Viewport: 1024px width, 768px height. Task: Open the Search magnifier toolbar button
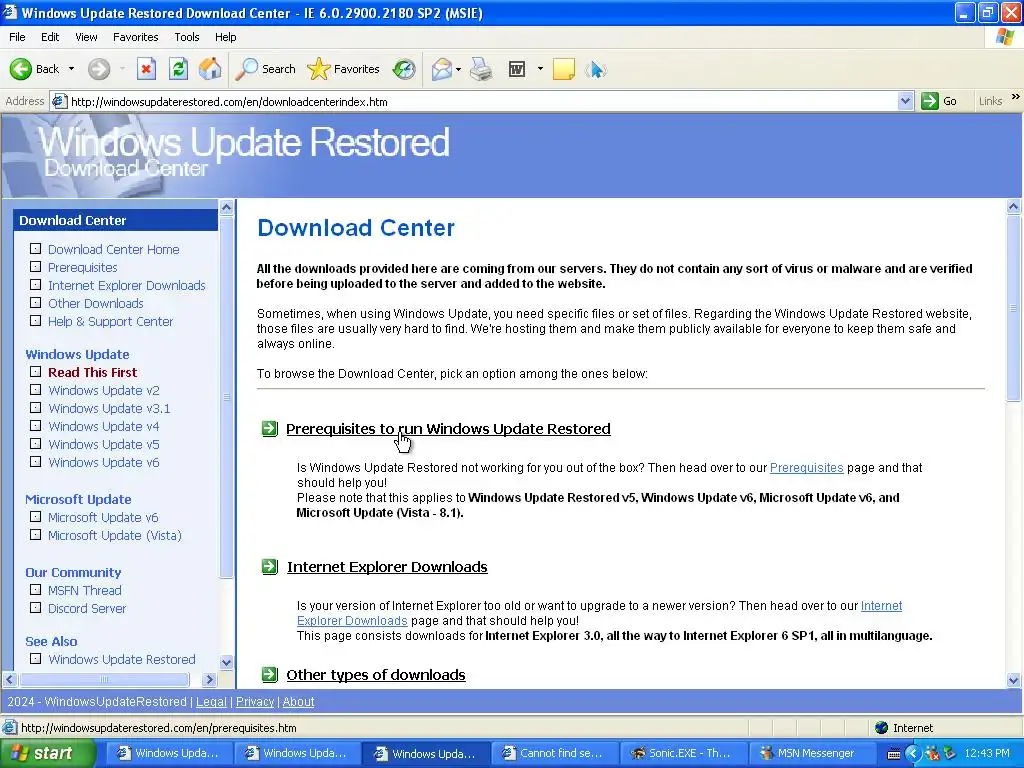coord(265,69)
